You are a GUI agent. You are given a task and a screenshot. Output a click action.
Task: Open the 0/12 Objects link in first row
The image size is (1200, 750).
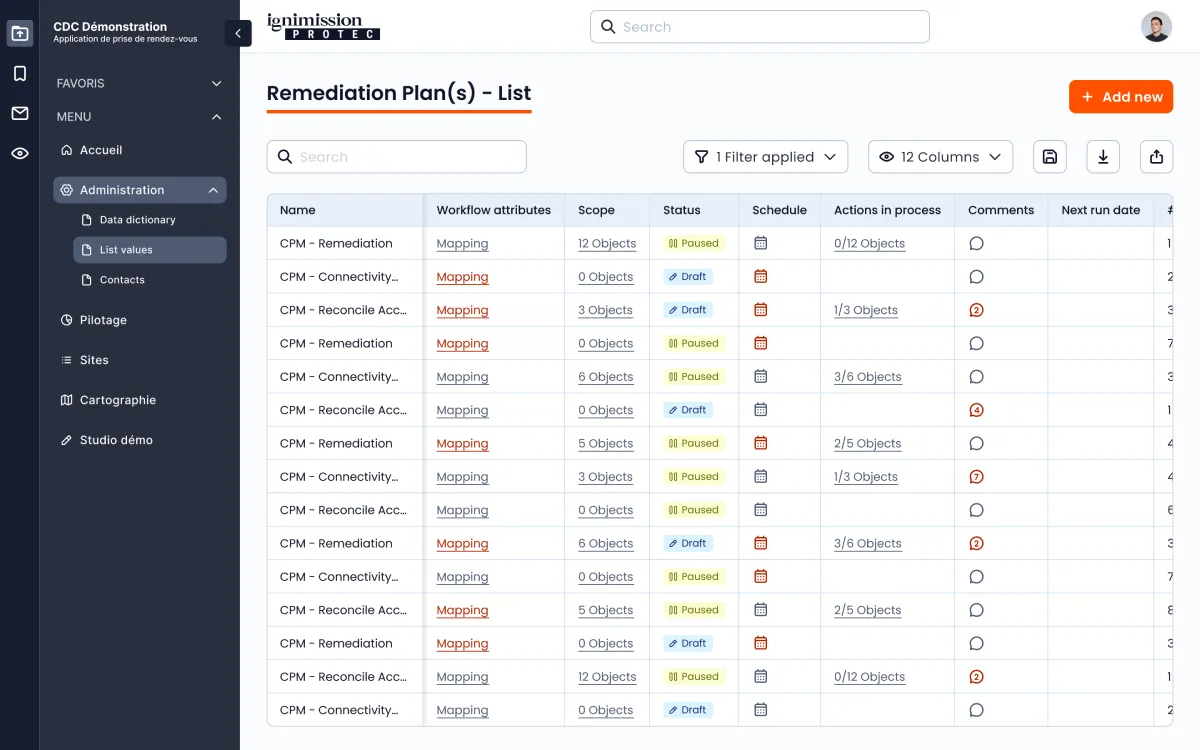pos(869,244)
